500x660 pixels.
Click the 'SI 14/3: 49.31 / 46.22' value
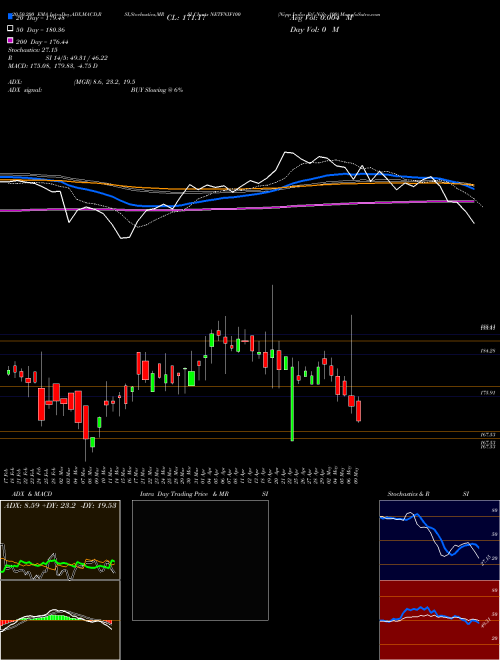click(78, 58)
